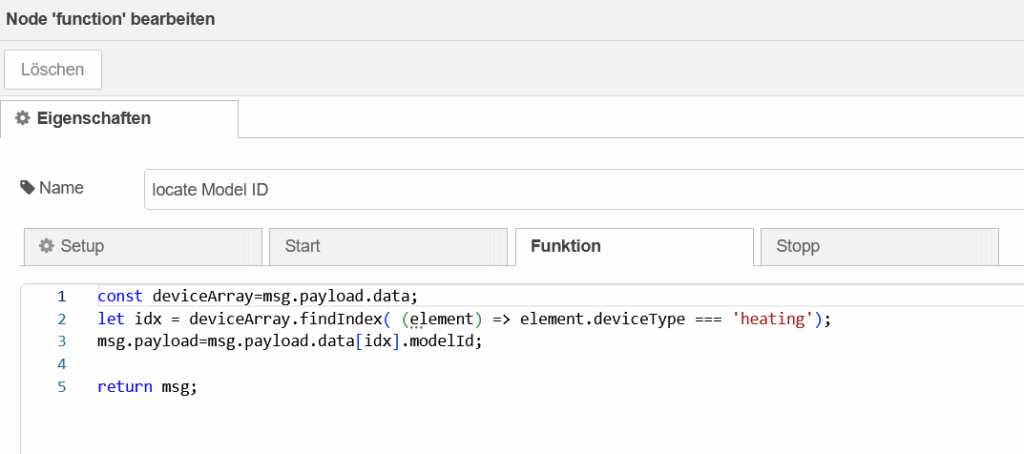
Task: Click the return keyword on line 5
Action: [125, 387]
